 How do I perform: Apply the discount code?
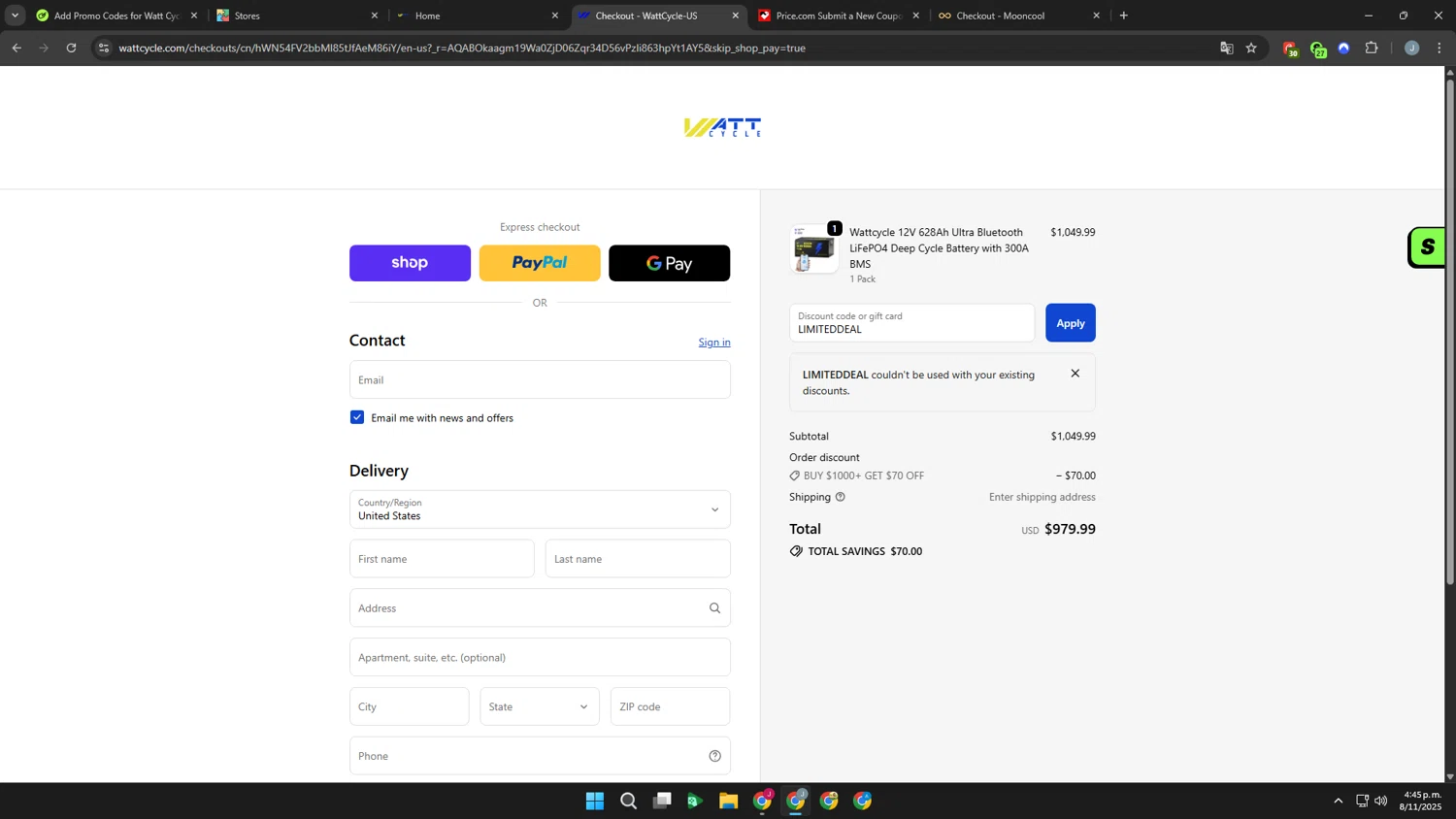point(1071,323)
